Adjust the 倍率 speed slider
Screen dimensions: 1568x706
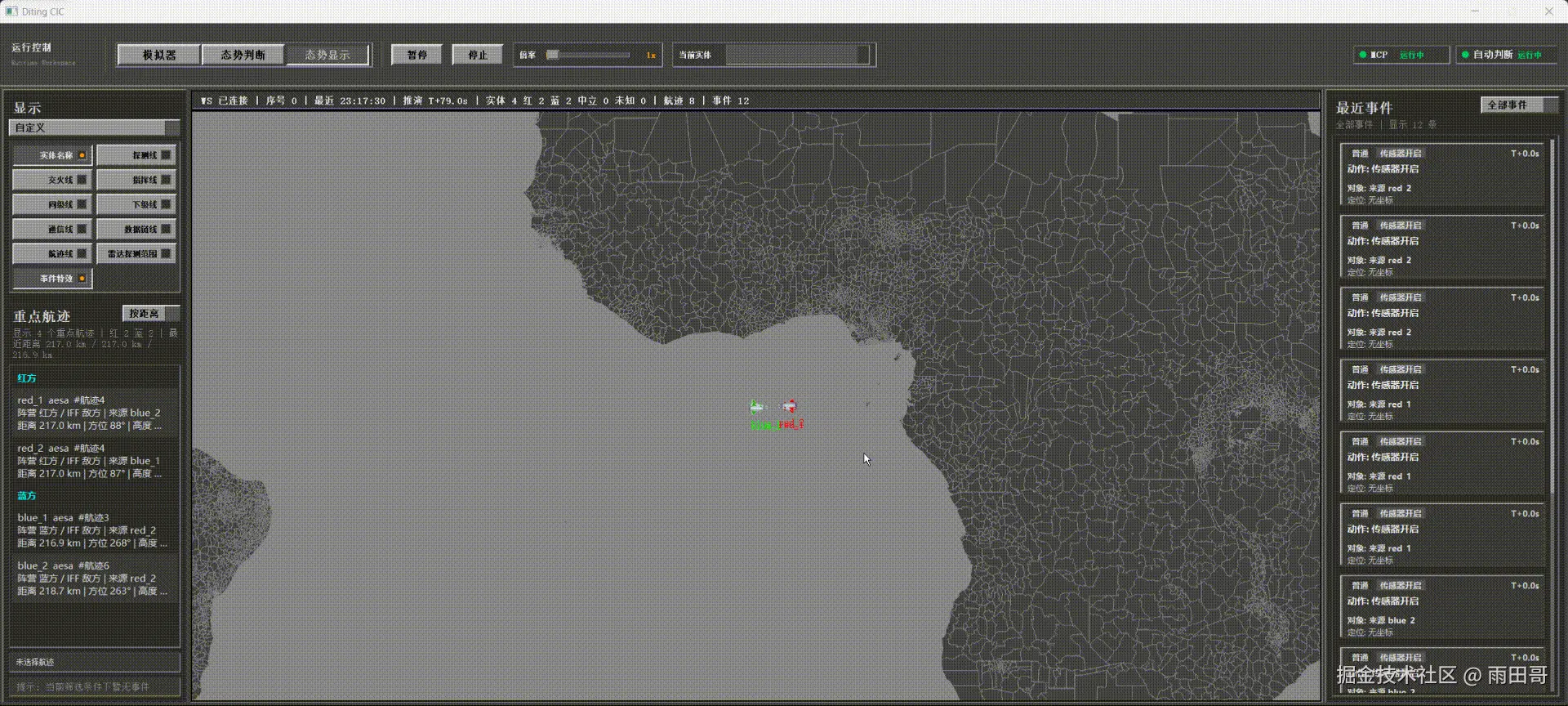[590, 55]
